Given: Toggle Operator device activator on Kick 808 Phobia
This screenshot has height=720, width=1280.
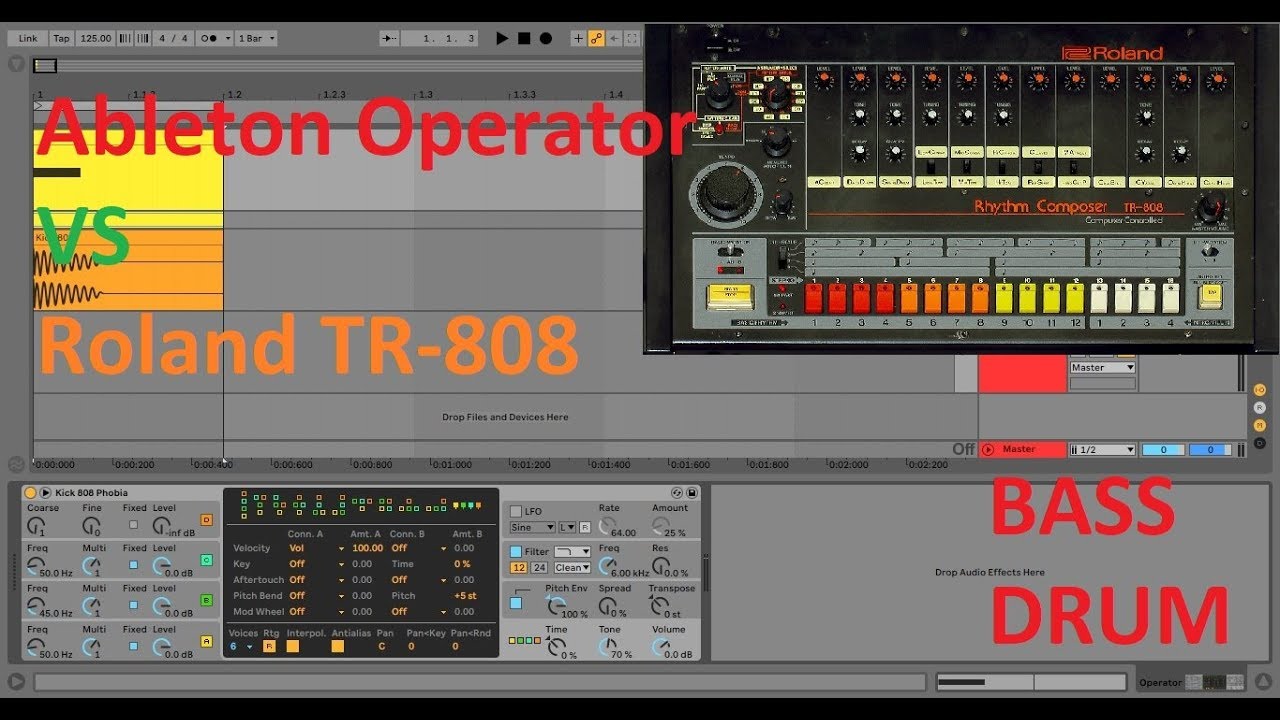Looking at the screenshot, I should tap(30, 493).
